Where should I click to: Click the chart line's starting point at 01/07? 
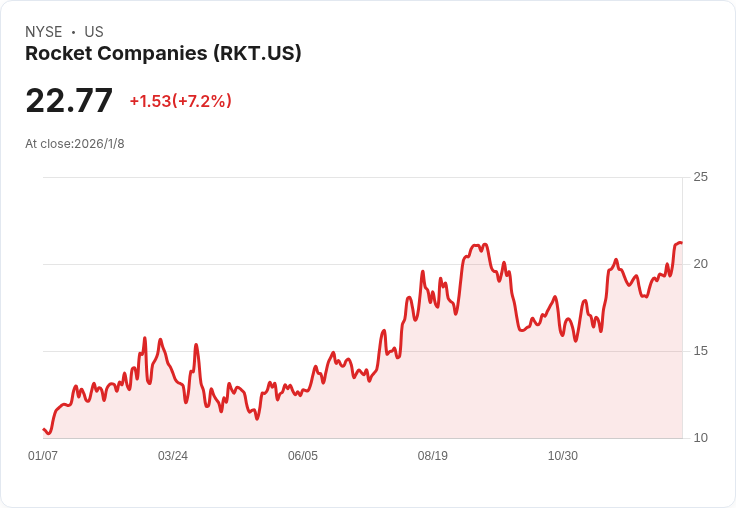pos(44,429)
